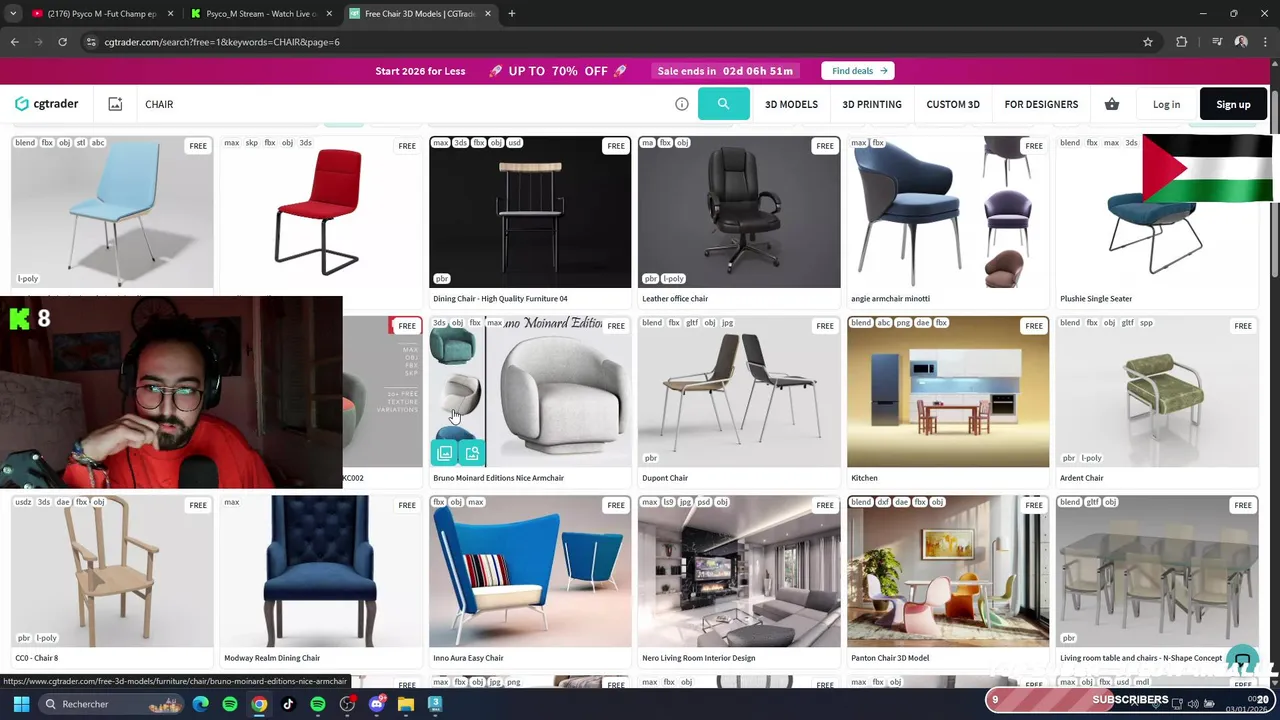Open the Panton Chair 3D Model thumbnail
Viewport: 1280px width, 720px height.
(948, 572)
